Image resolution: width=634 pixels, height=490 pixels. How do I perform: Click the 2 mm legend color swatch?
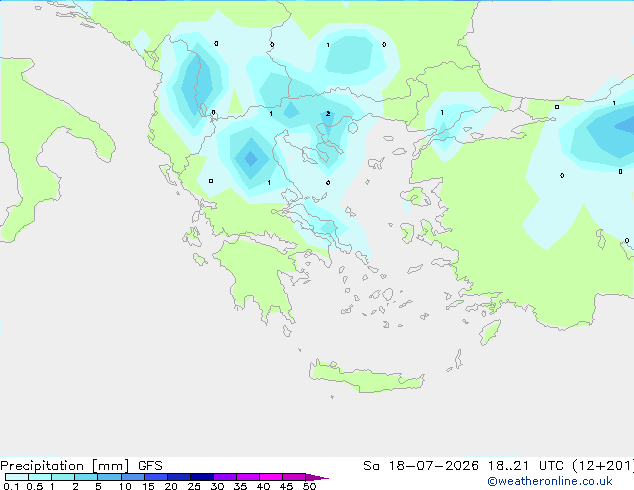coord(86,477)
